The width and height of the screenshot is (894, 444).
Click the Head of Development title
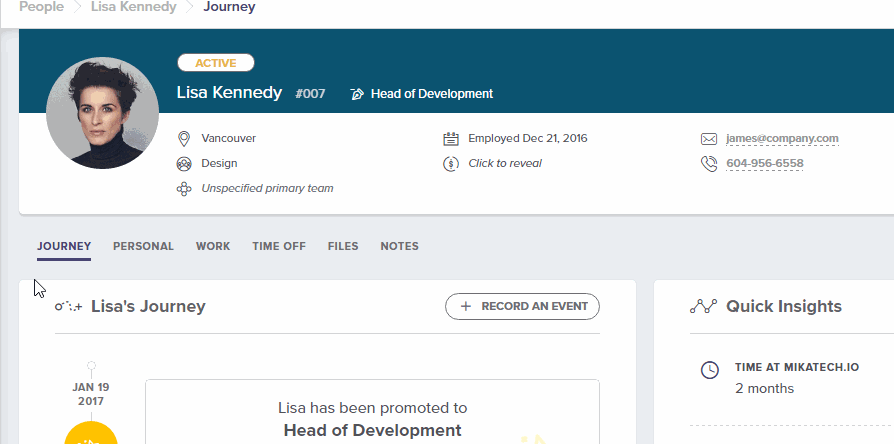point(432,94)
